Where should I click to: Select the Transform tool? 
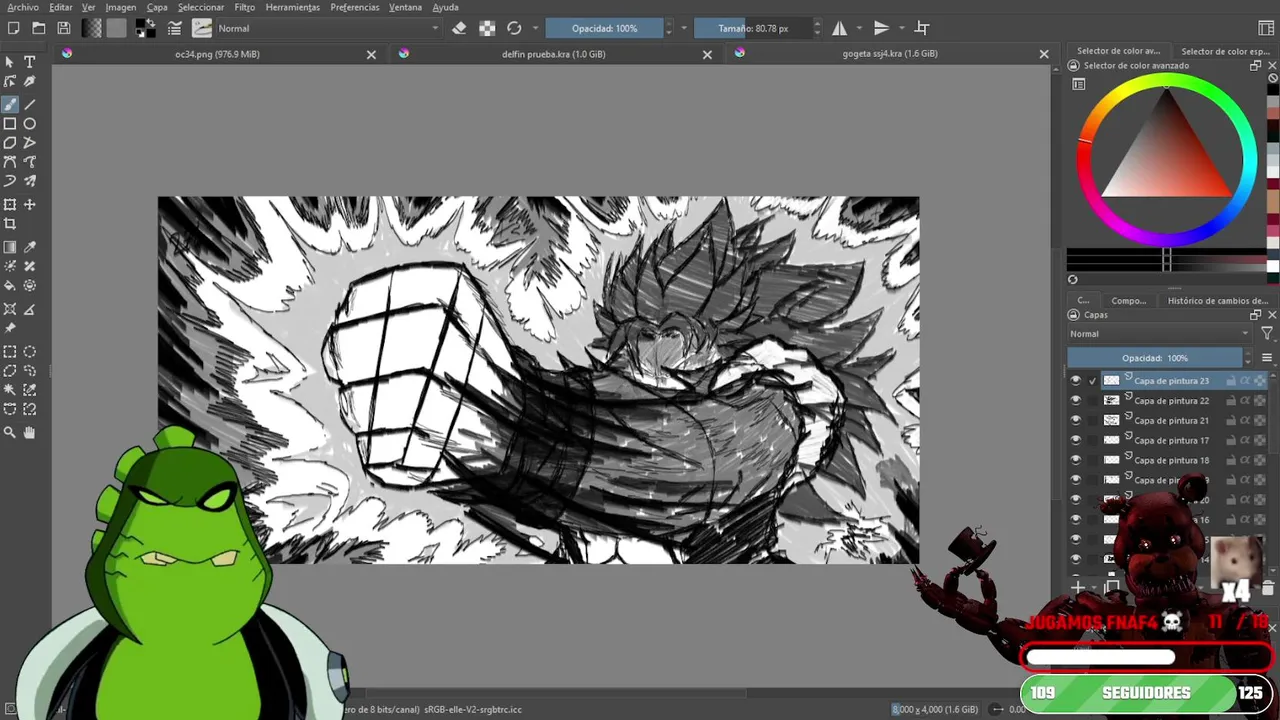pyautogui.click(x=10, y=204)
